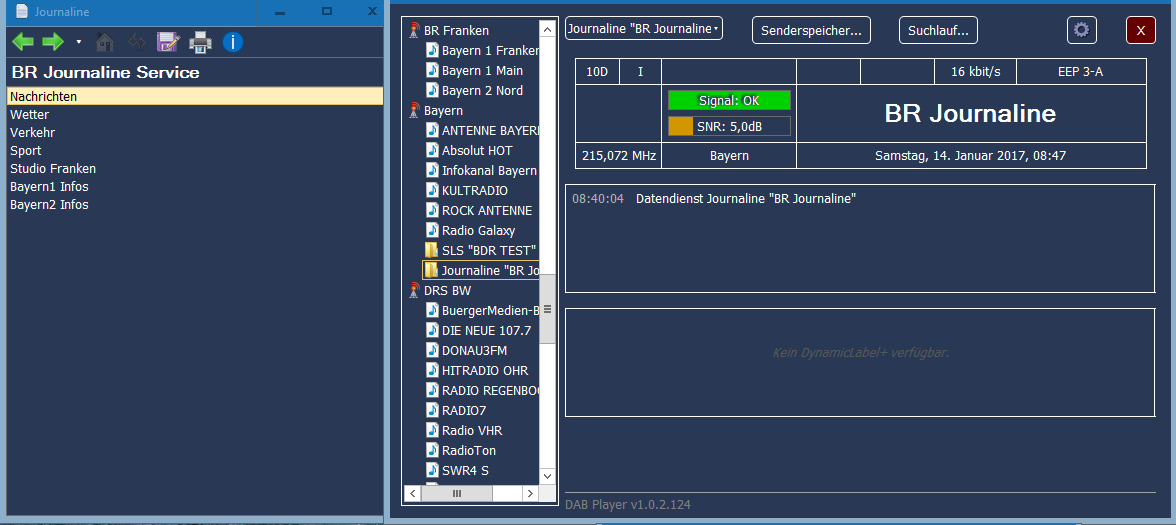1176x525 pixels.
Task: Open settings with the gear icon
Action: 1081,30
